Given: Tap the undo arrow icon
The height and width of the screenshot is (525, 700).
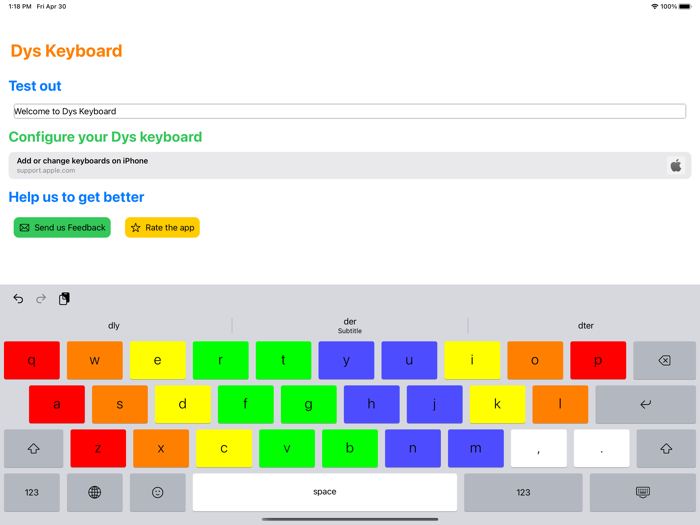Looking at the screenshot, I should tap(18, 299).
